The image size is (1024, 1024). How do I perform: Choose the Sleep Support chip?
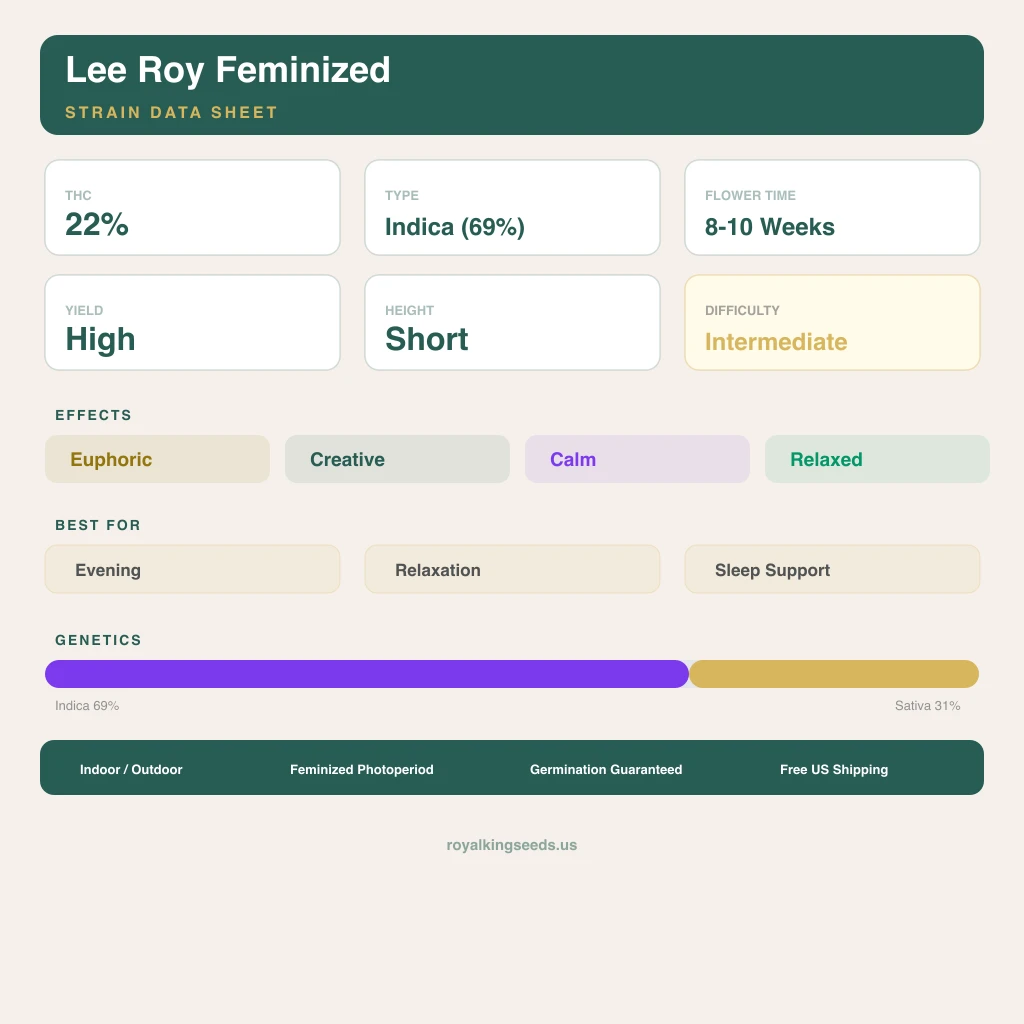pyautogui.click(x=833, y=569)
